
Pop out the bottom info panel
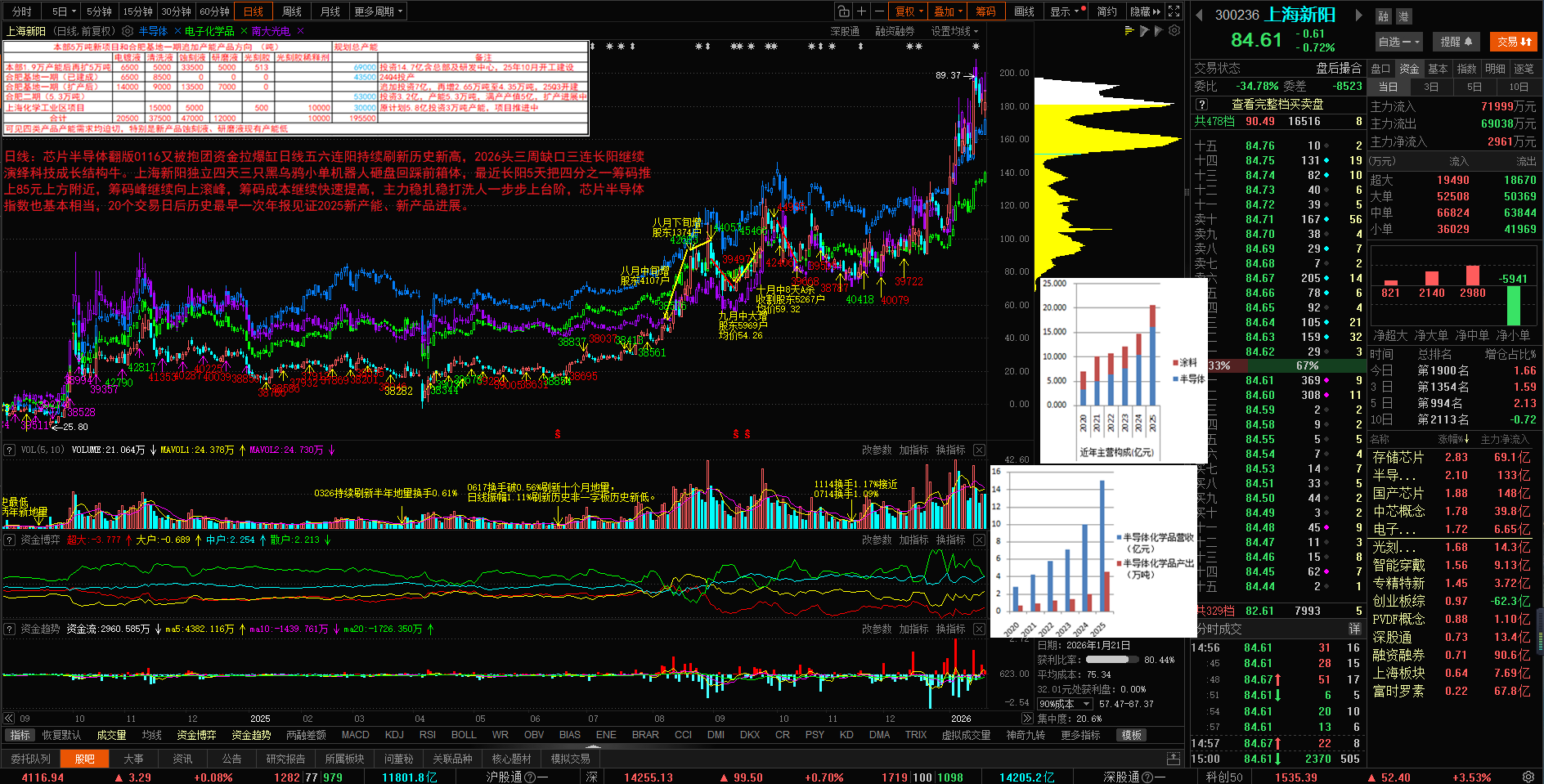click(x=1174, y=759)
